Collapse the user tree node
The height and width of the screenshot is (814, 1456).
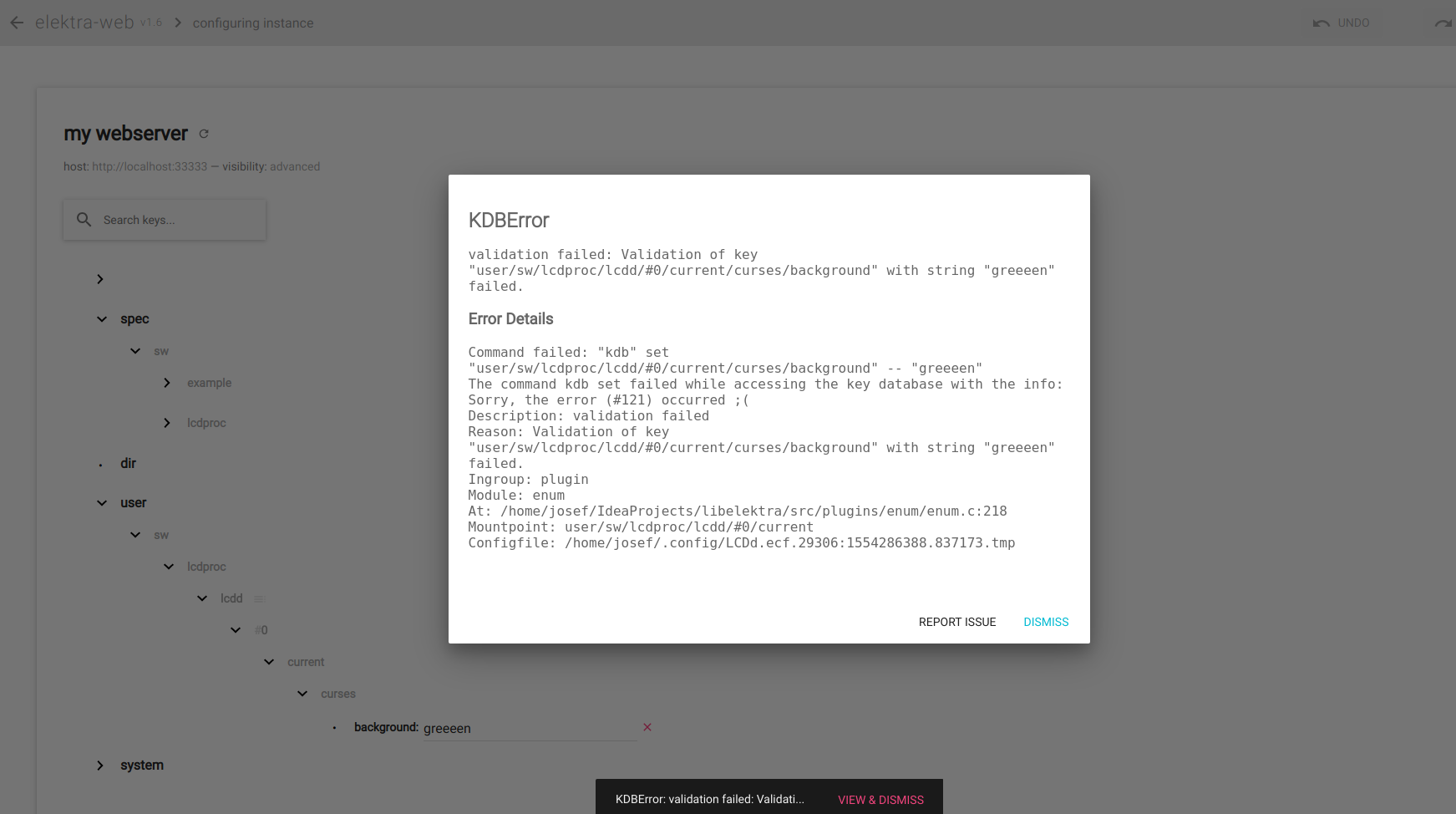[x=102, y=503]
